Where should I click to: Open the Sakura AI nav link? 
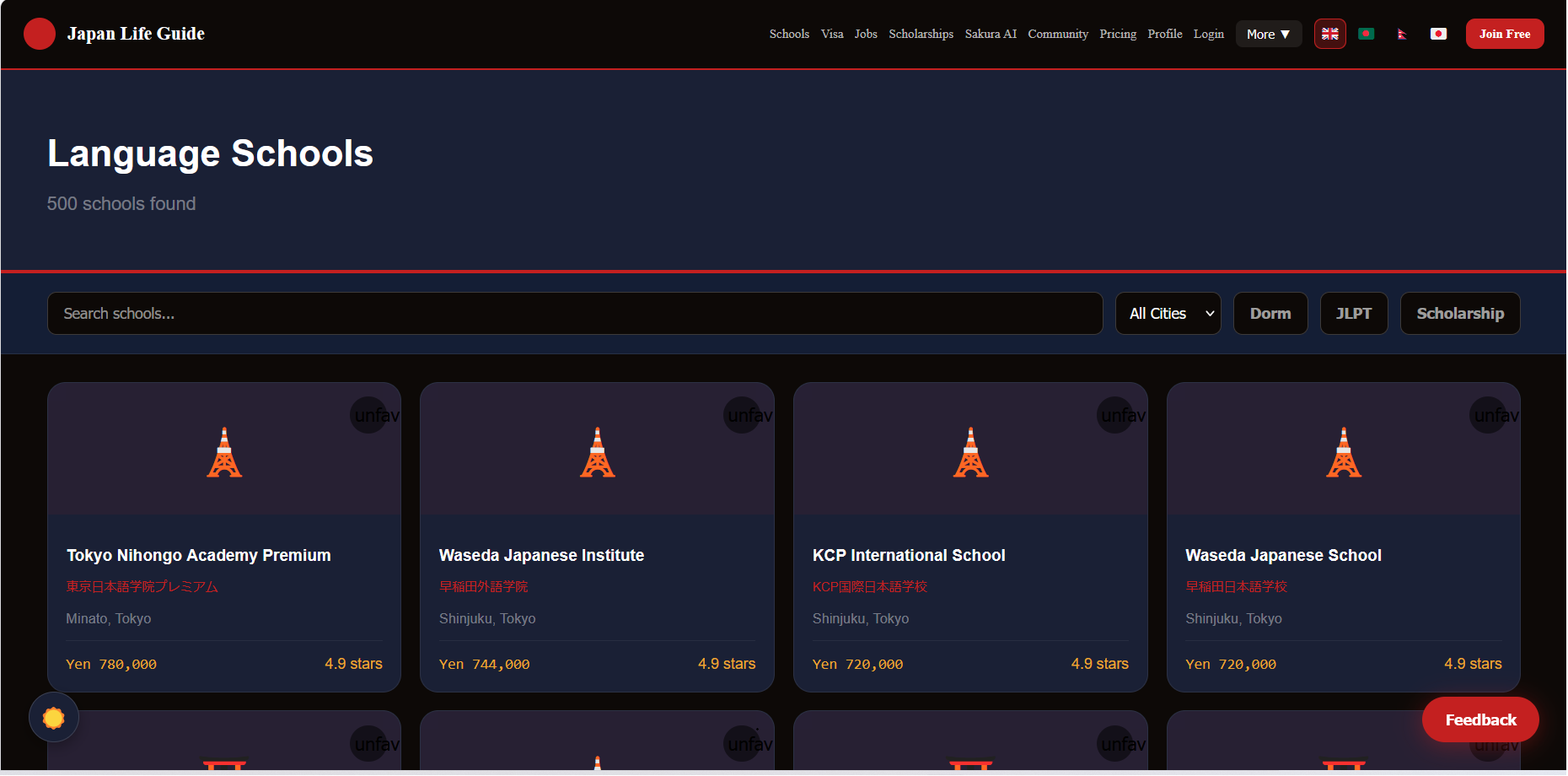pyautogui.click(x=991, y=34)
